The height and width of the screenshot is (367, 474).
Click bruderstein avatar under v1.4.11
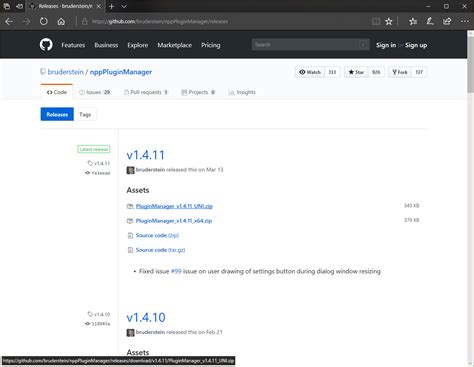[130, 170]
